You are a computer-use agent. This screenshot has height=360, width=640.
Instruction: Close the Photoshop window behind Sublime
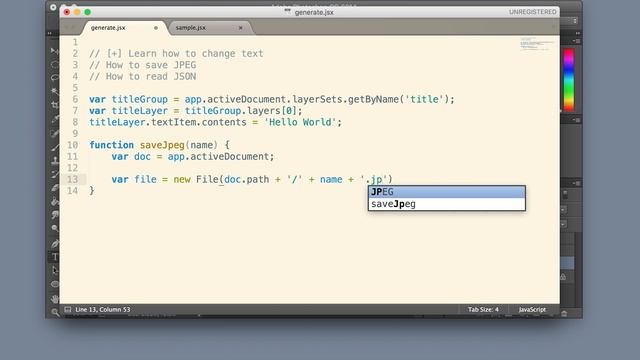(53, 7)
